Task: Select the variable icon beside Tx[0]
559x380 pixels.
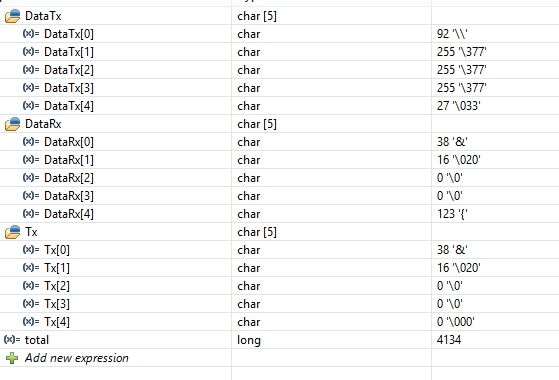Action: (31, 250)
